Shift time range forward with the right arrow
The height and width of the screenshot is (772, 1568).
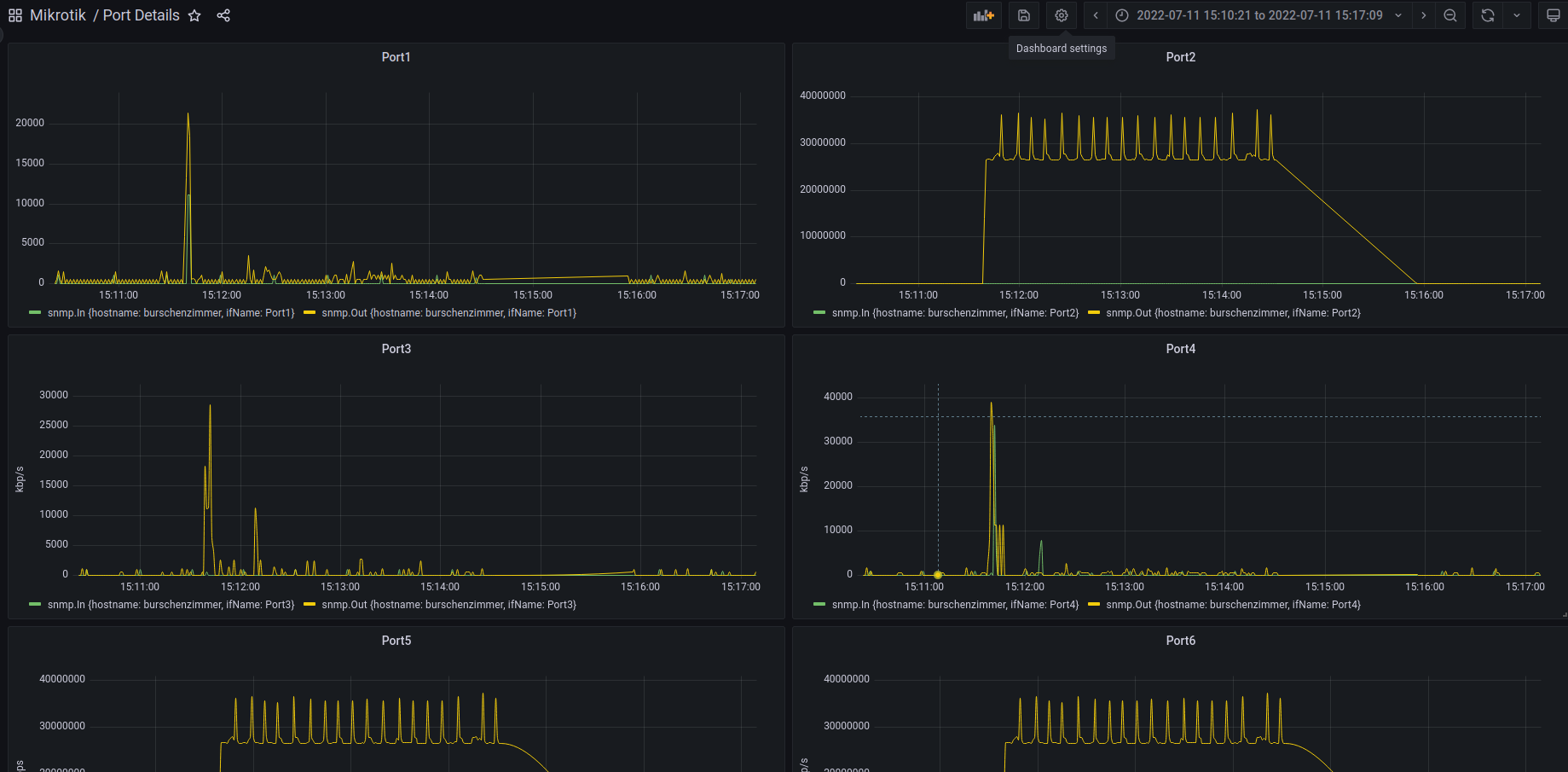coord(1423,15)
